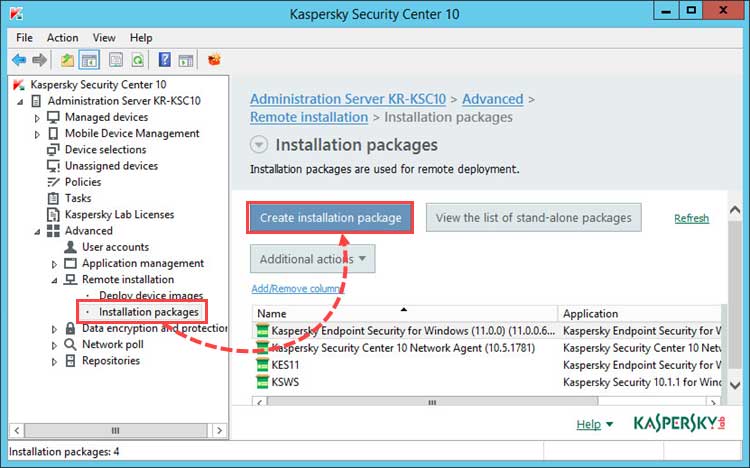This screenshot has width=750, height=468.
Task: Click the content pane scroll-down arrow
Action: (x=735, y=384)
